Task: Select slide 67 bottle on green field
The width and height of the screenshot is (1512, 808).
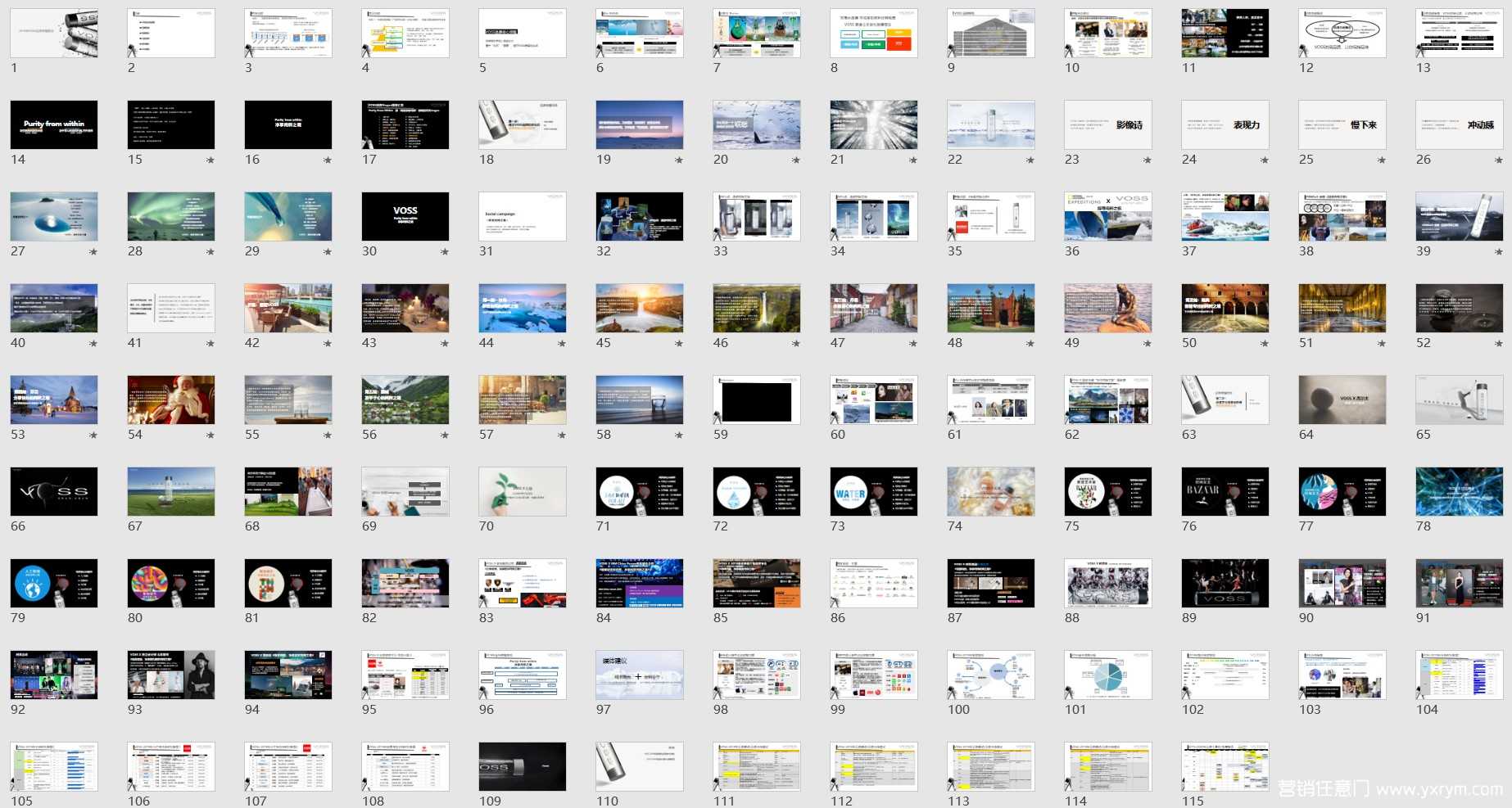Action: (x=171, y=491)
